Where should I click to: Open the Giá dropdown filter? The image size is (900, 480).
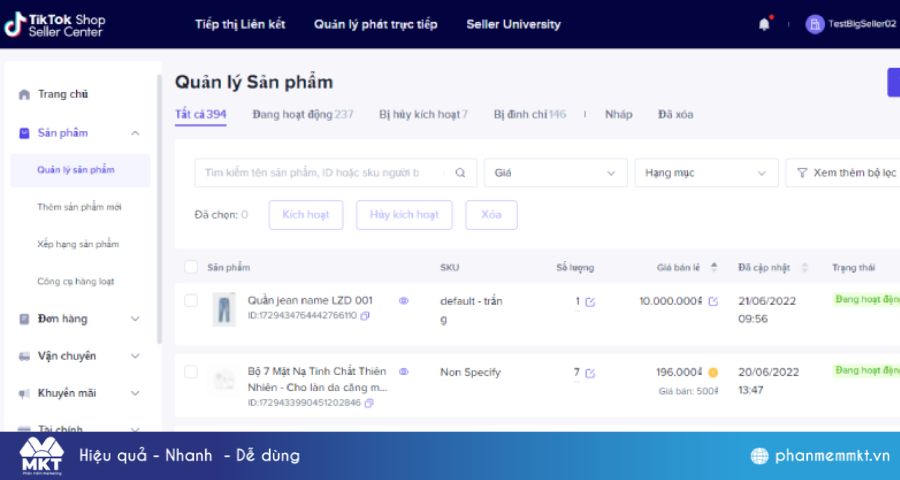click(x=556, y=173)
